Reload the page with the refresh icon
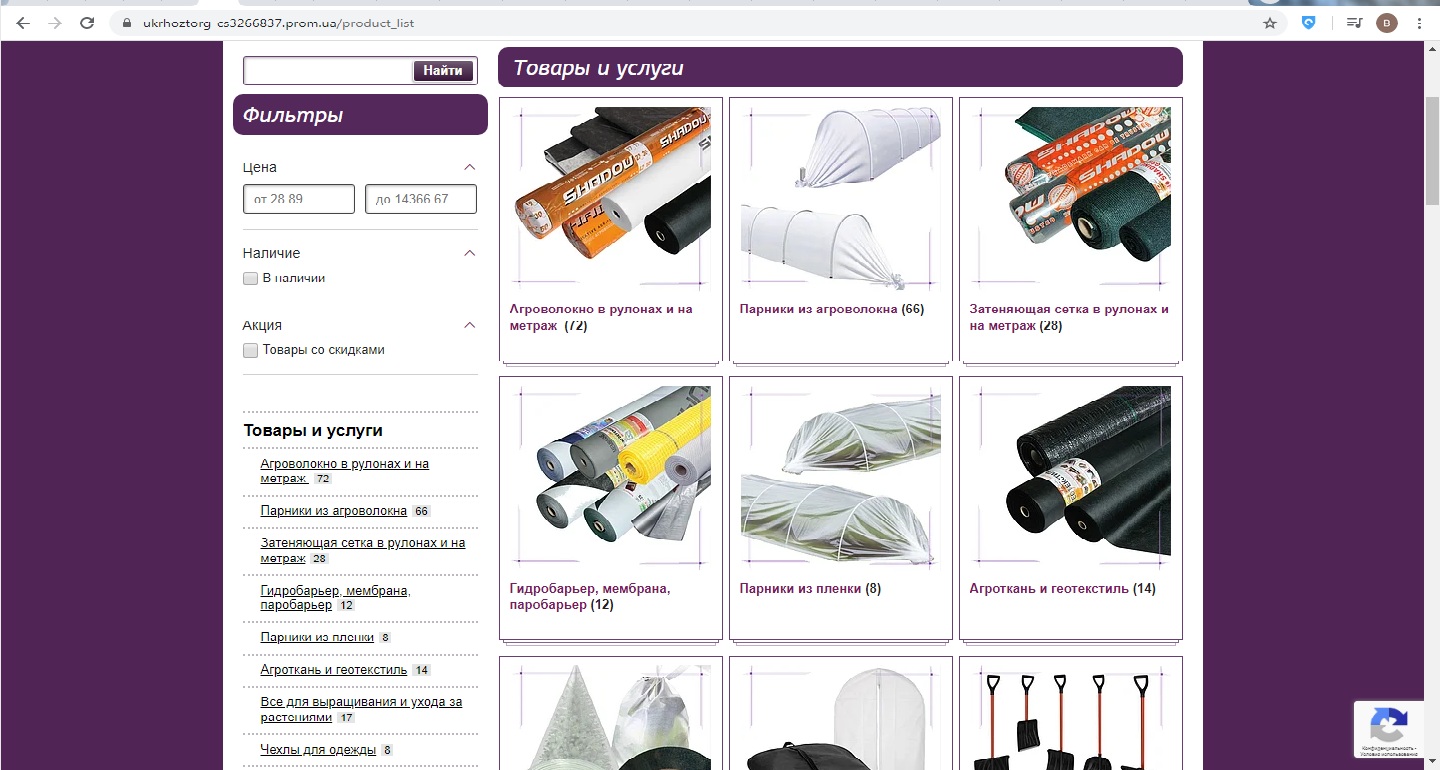 tap(87, 23)
